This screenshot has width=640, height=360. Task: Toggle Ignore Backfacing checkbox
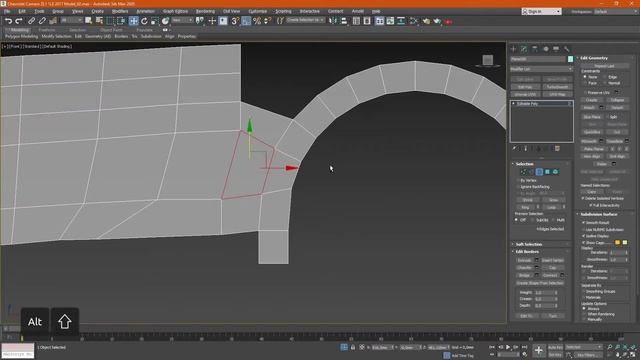coord(518,187)
